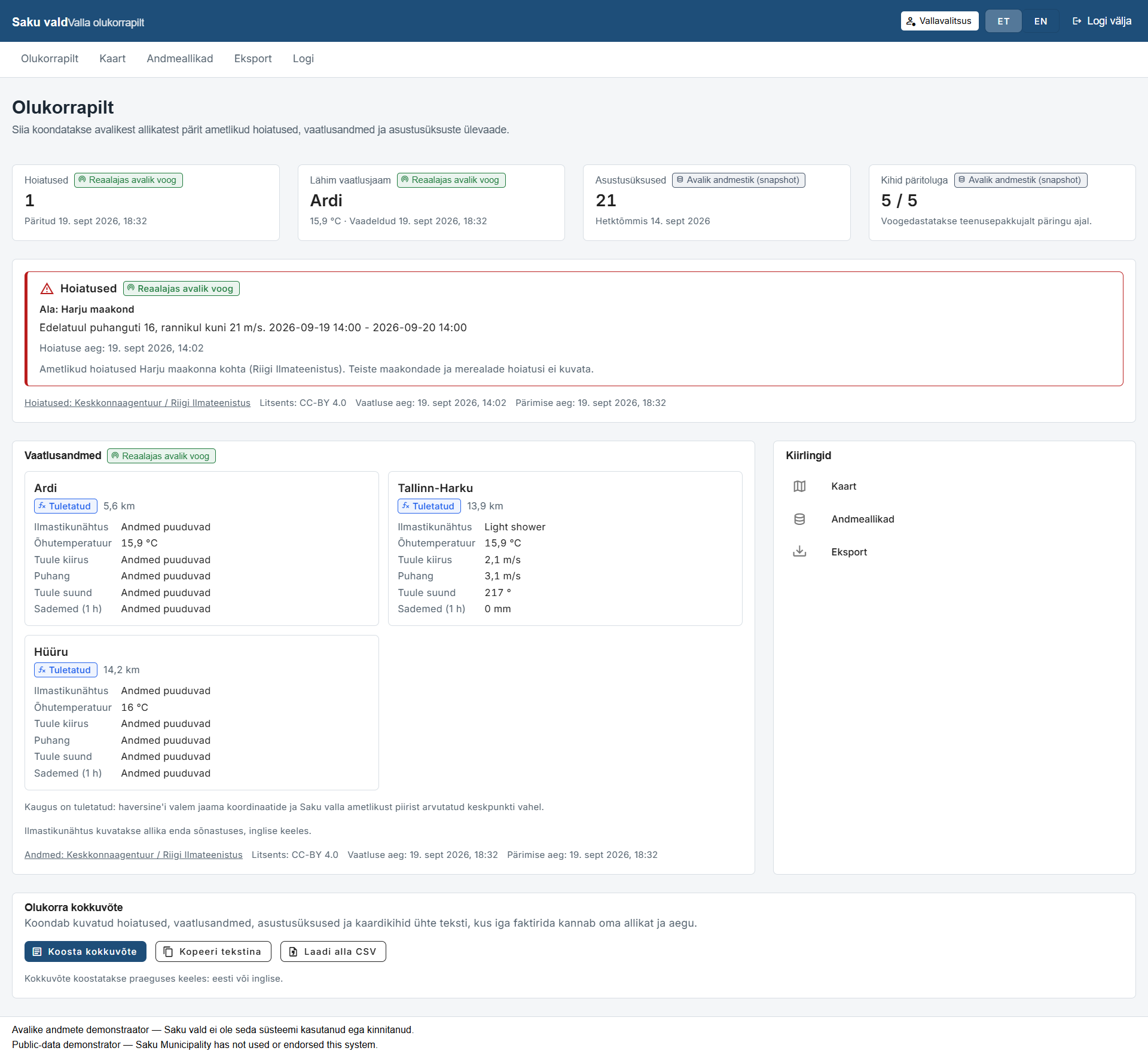The image size is (1148, 1057).
Task: Click the Olukorra kokkuvõte heading
Action: (74, 908)
